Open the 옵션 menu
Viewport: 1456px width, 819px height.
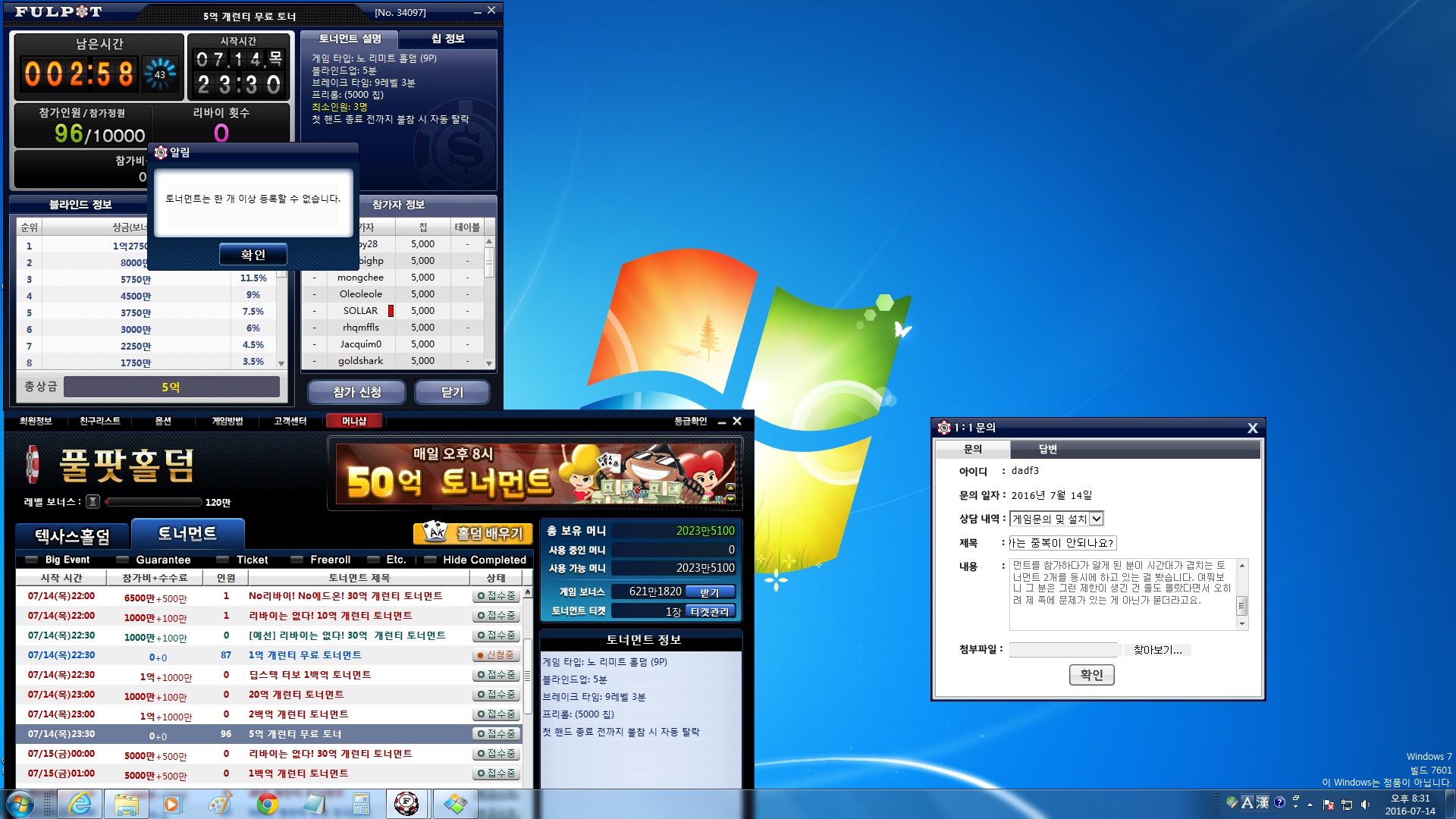click(163, 421)
